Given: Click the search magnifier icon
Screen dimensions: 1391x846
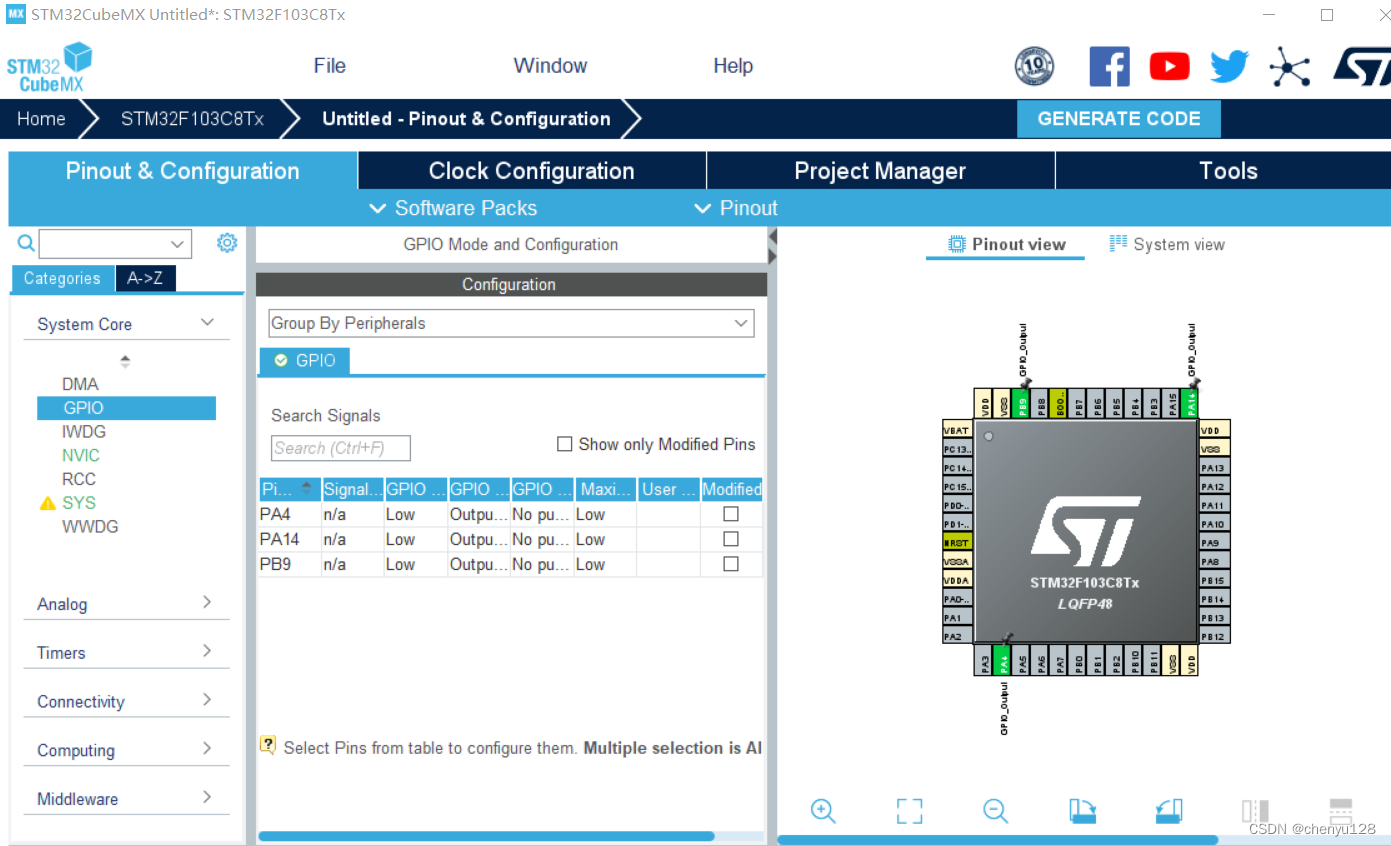Looking at the screenshot, I should (x=26, y=243).
